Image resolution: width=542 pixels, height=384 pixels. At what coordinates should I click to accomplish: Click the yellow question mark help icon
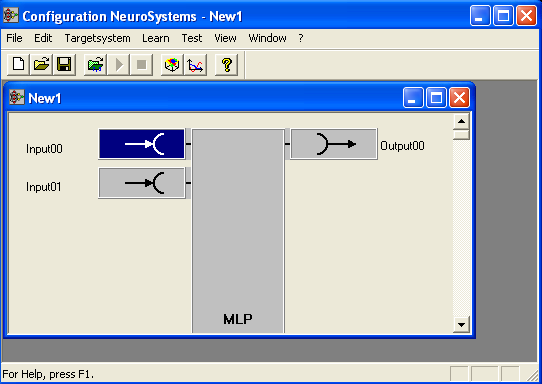226,64
